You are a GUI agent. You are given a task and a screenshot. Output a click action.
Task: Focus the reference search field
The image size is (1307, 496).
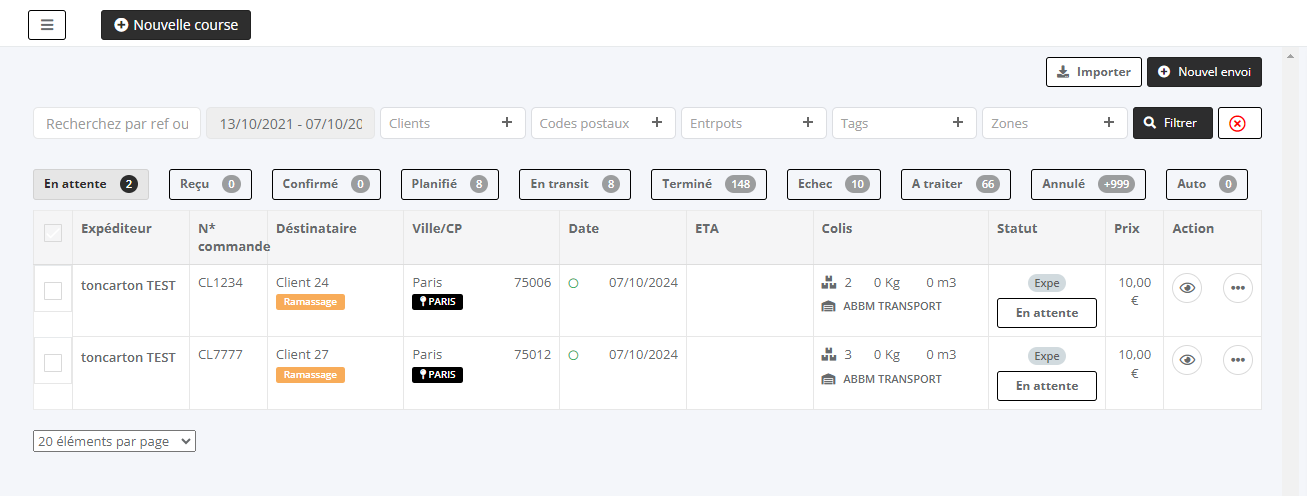point(117,123)
